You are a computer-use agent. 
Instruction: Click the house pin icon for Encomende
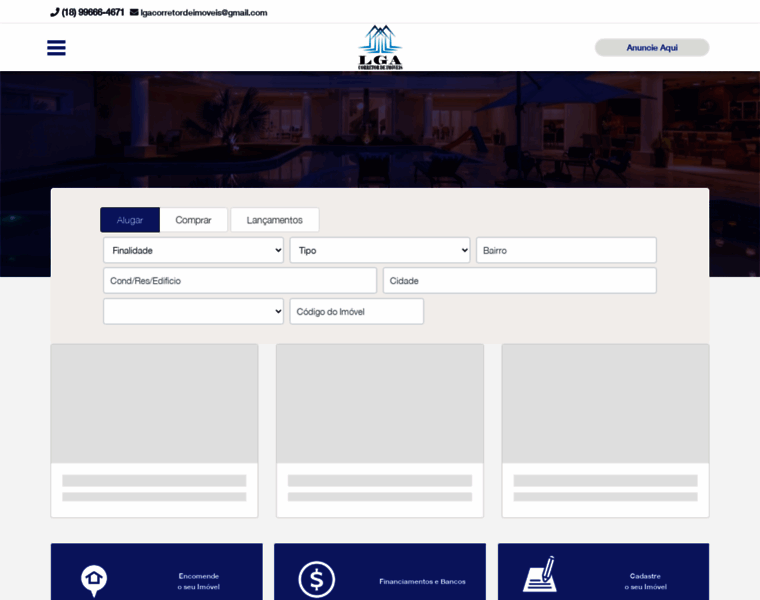[94, 581]
